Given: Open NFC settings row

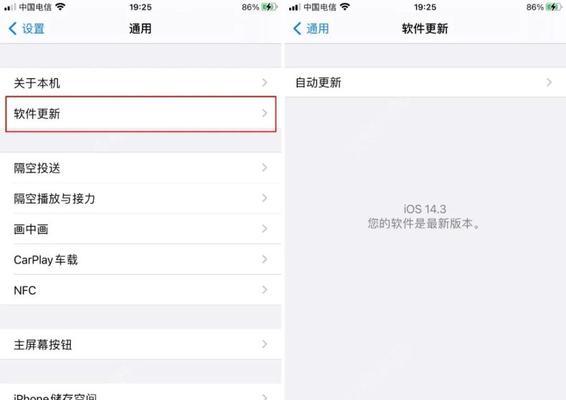Looking at the screenshot, I should tap(141, 290).
